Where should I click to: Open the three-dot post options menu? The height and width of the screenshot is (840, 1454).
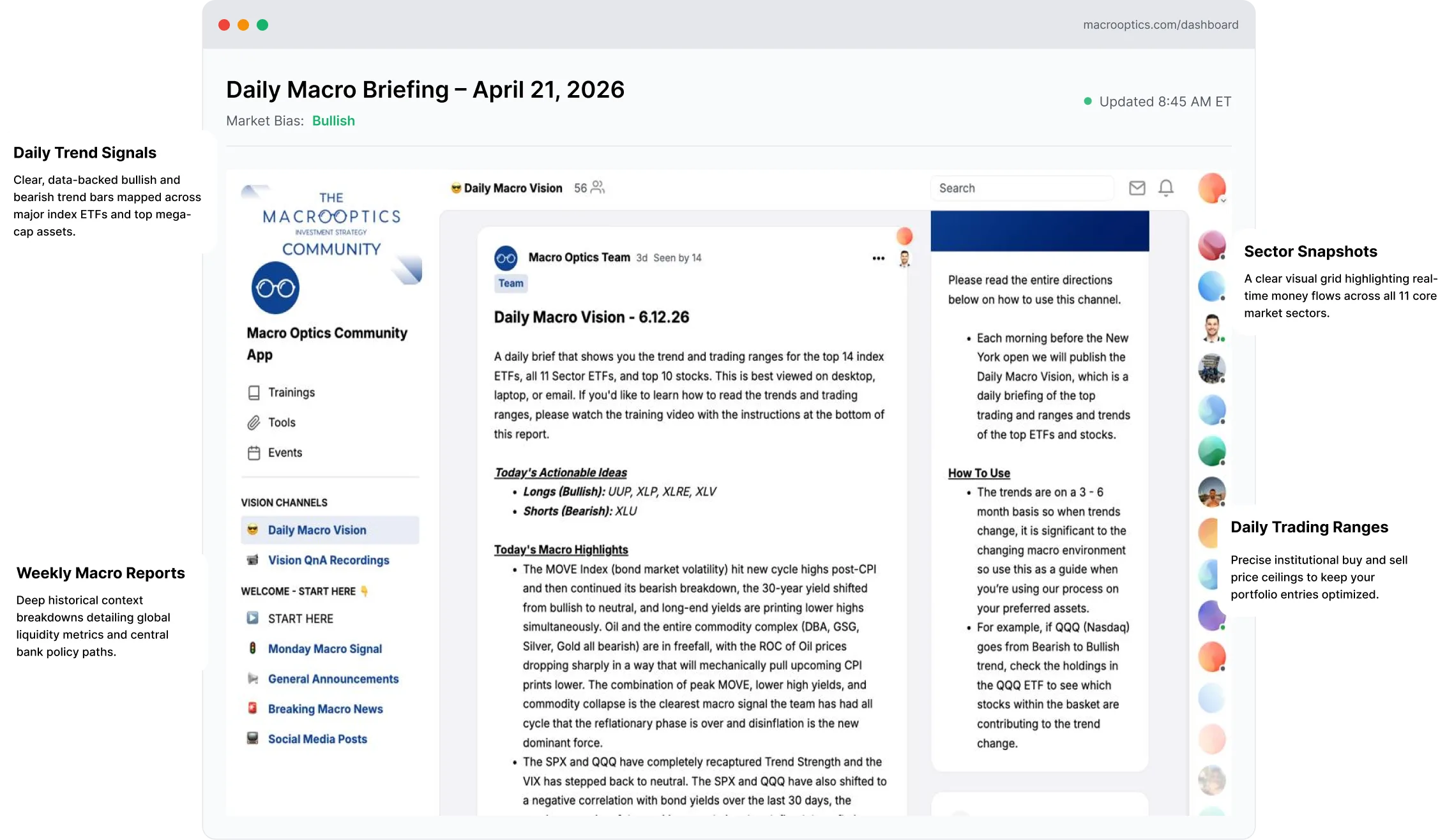878,258
